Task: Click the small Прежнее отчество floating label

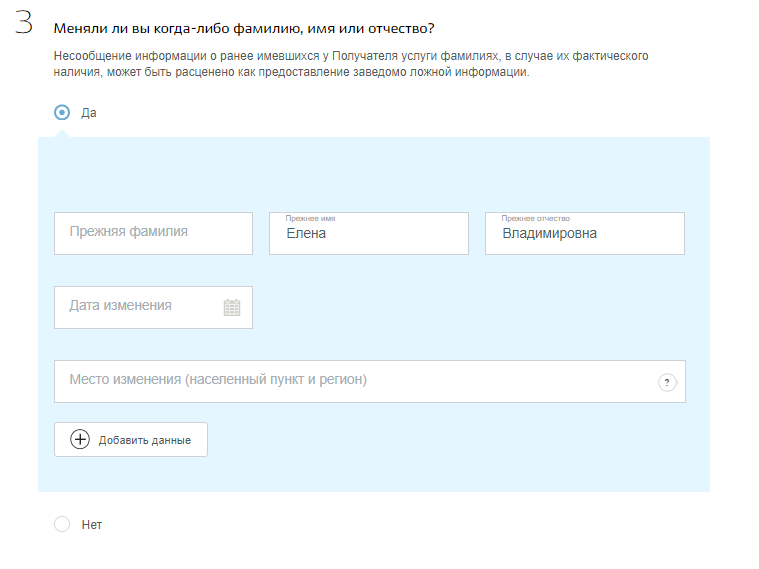Action: pyautogui.click(x=535, y=218)
